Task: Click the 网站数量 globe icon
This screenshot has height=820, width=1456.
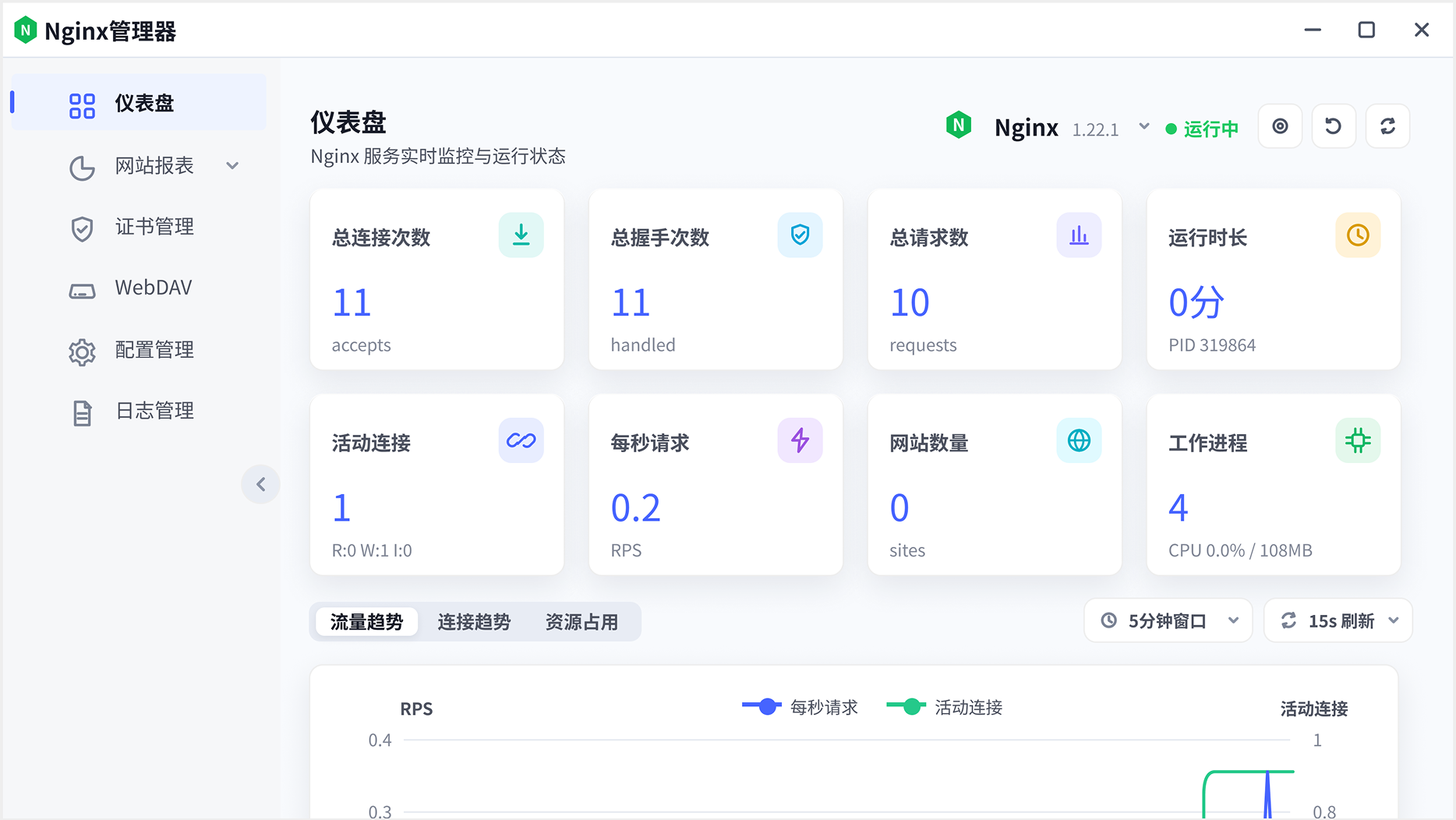Action: pos(1079,440)
